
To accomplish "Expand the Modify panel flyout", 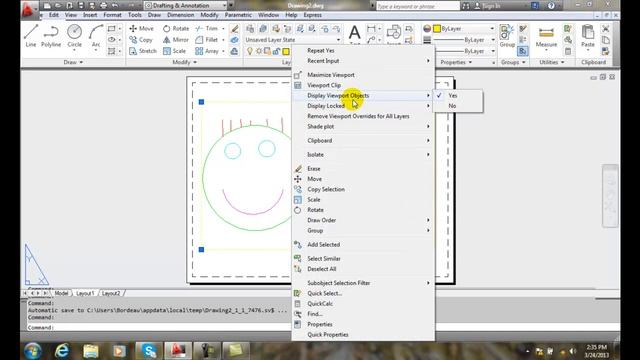I will pos(184,62).
